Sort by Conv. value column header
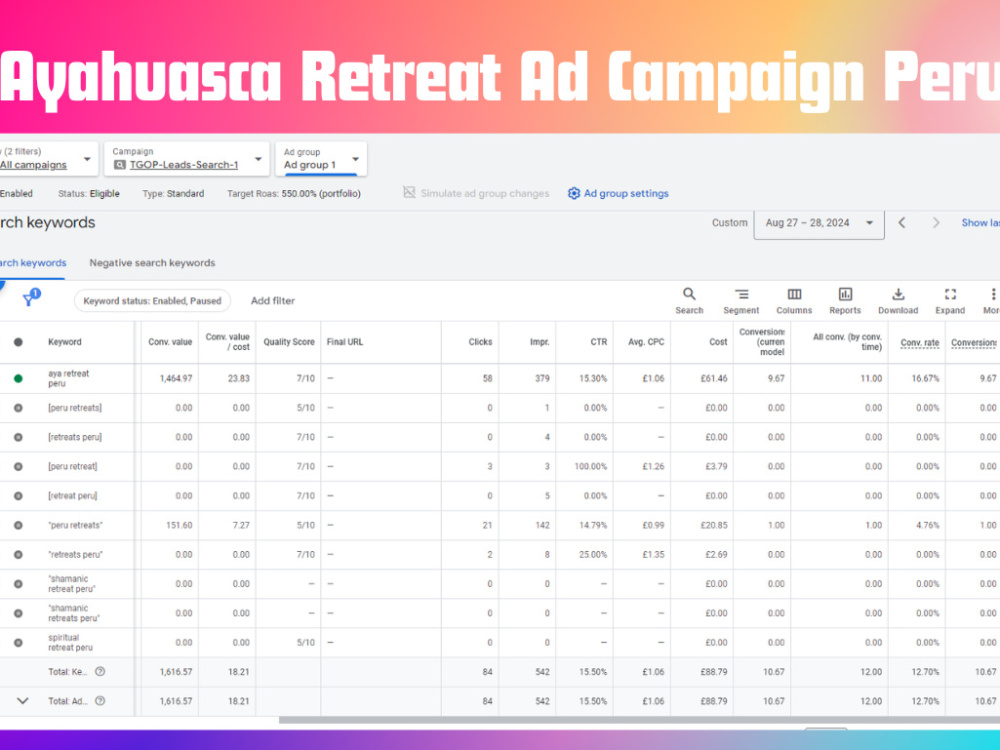The width and height of the screenshot is (1000, 750). (x=170, y=342)
